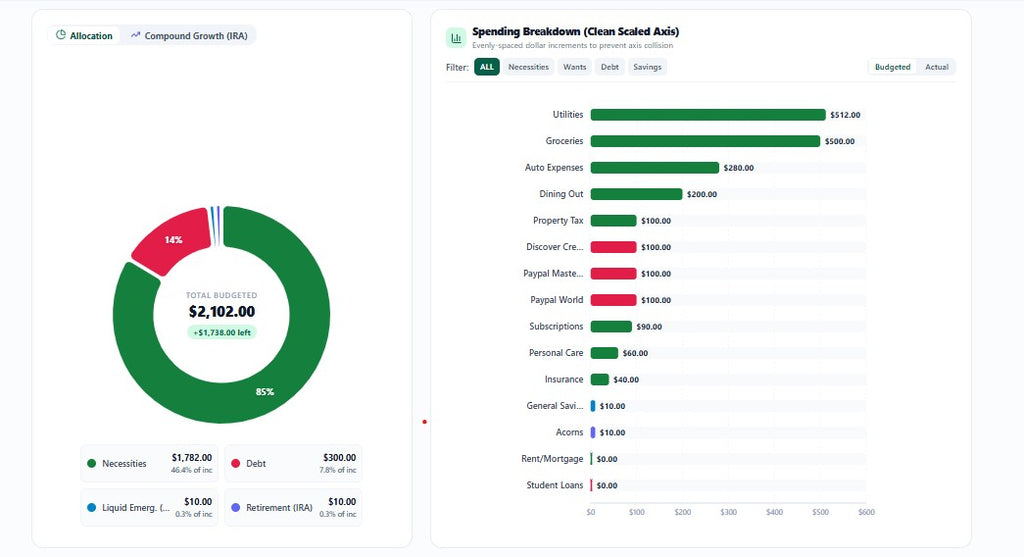
Task: Click the $2,102.00 total budgeted value
Action: (x=222, y=311)
